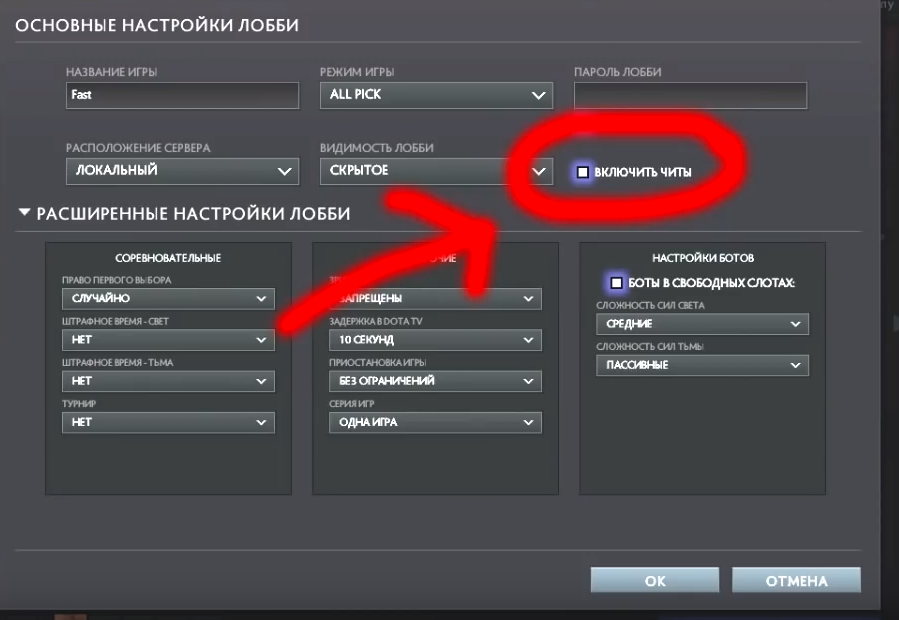Open ШТРАФНОЕ ВРЕМЯ - СВЕТ dropdown
The height and width of the screenshot is (620, 899).
(x=168, y=340)
